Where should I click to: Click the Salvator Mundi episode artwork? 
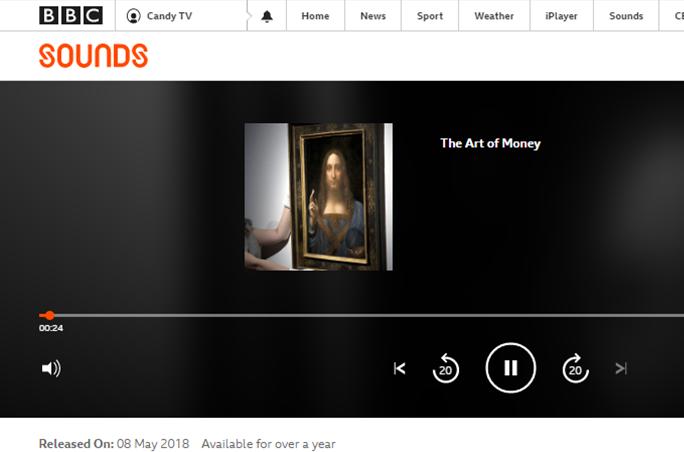318,197
